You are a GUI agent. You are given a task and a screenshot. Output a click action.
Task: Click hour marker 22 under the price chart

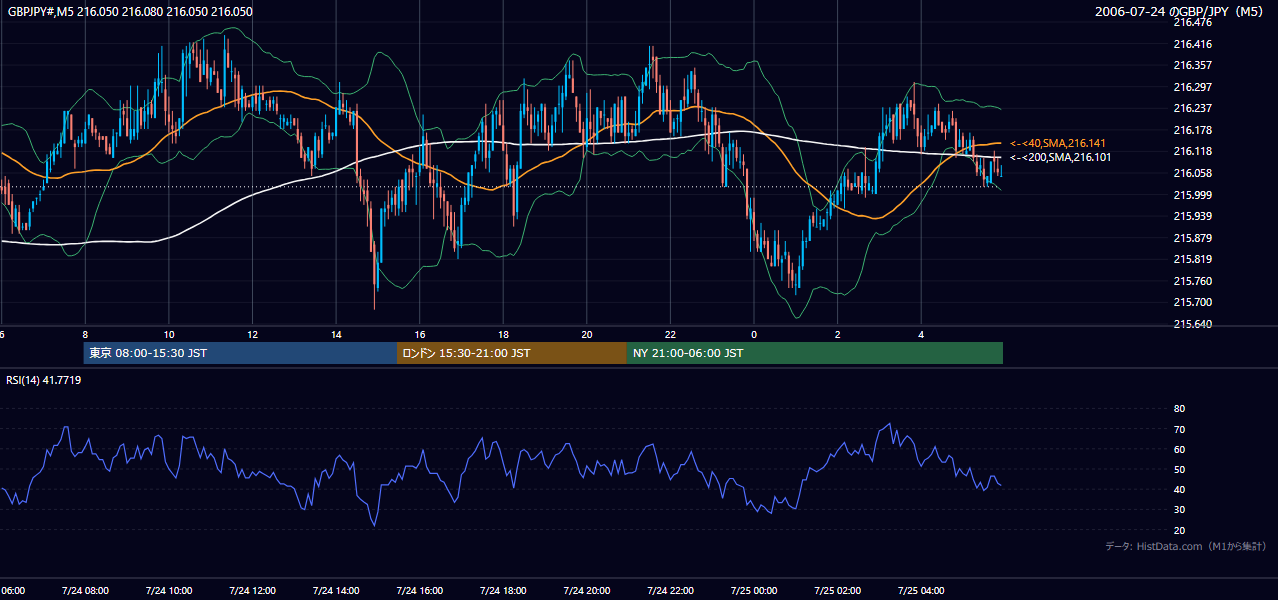[x=670, y=335]
